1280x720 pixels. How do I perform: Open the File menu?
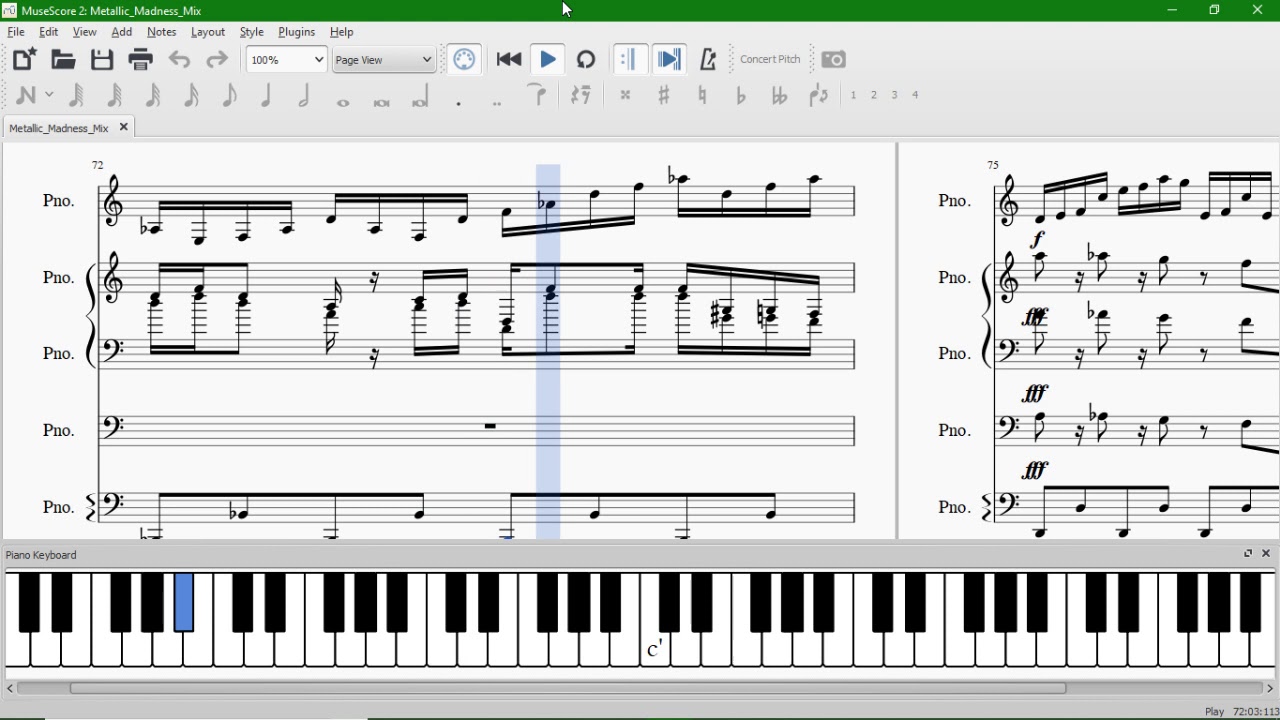point(16,32)
